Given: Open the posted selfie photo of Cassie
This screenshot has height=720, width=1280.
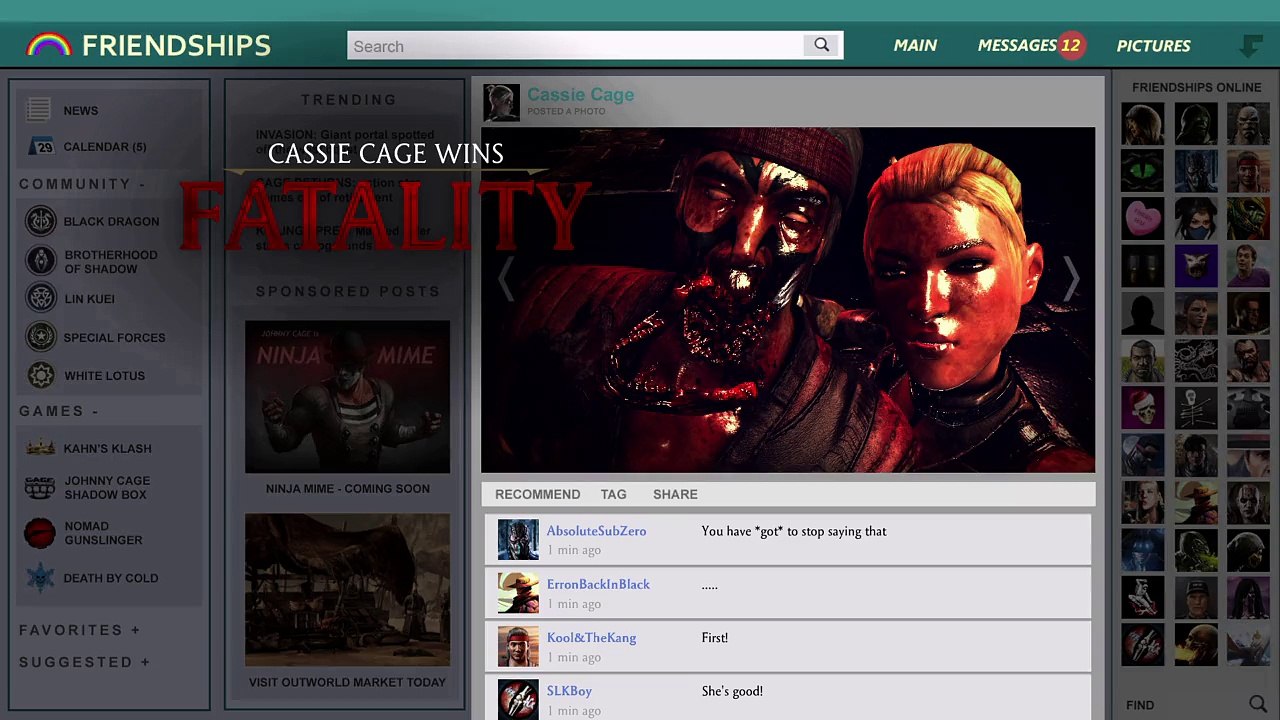Looking at the screenshot, I should pyautogui.click(x=788, y=299).
